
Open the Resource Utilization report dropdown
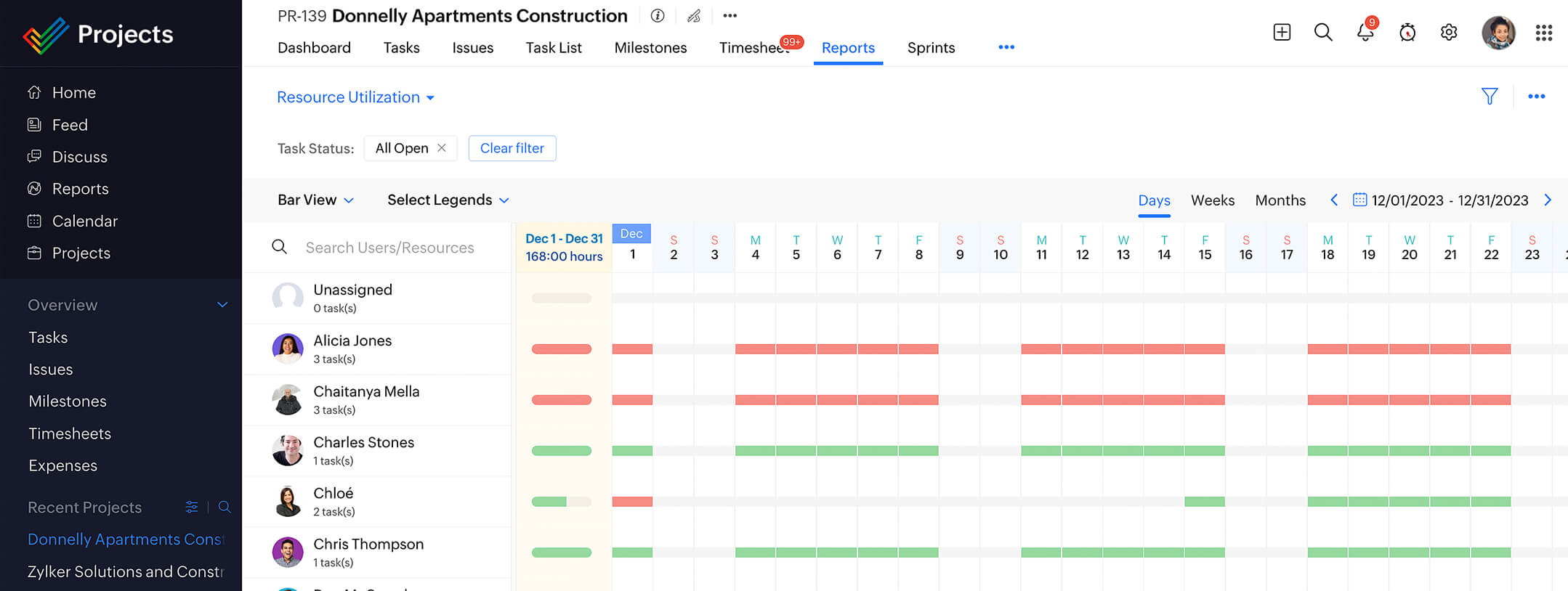tap(355, 97)
